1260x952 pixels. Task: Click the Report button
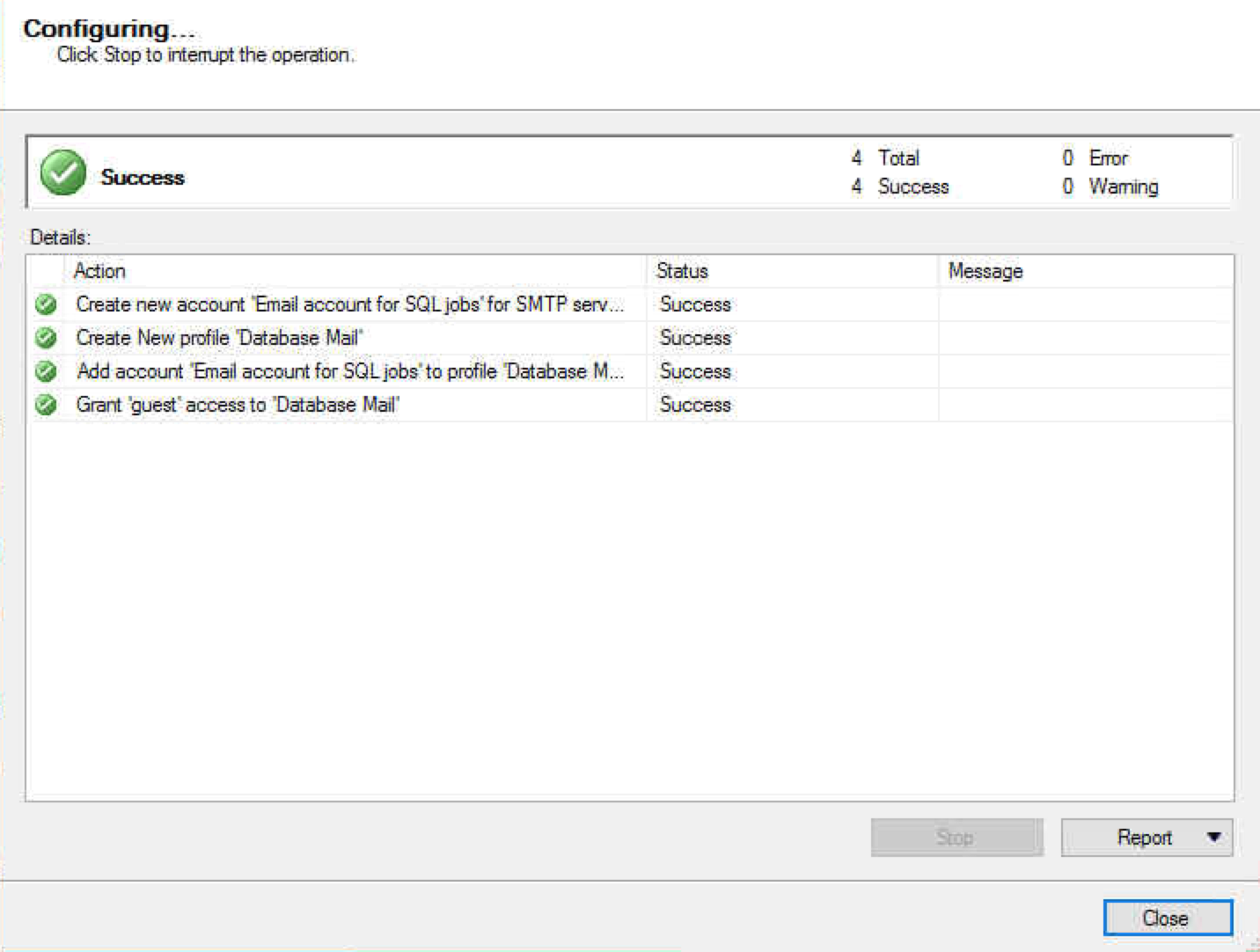tap(1145, 837)
